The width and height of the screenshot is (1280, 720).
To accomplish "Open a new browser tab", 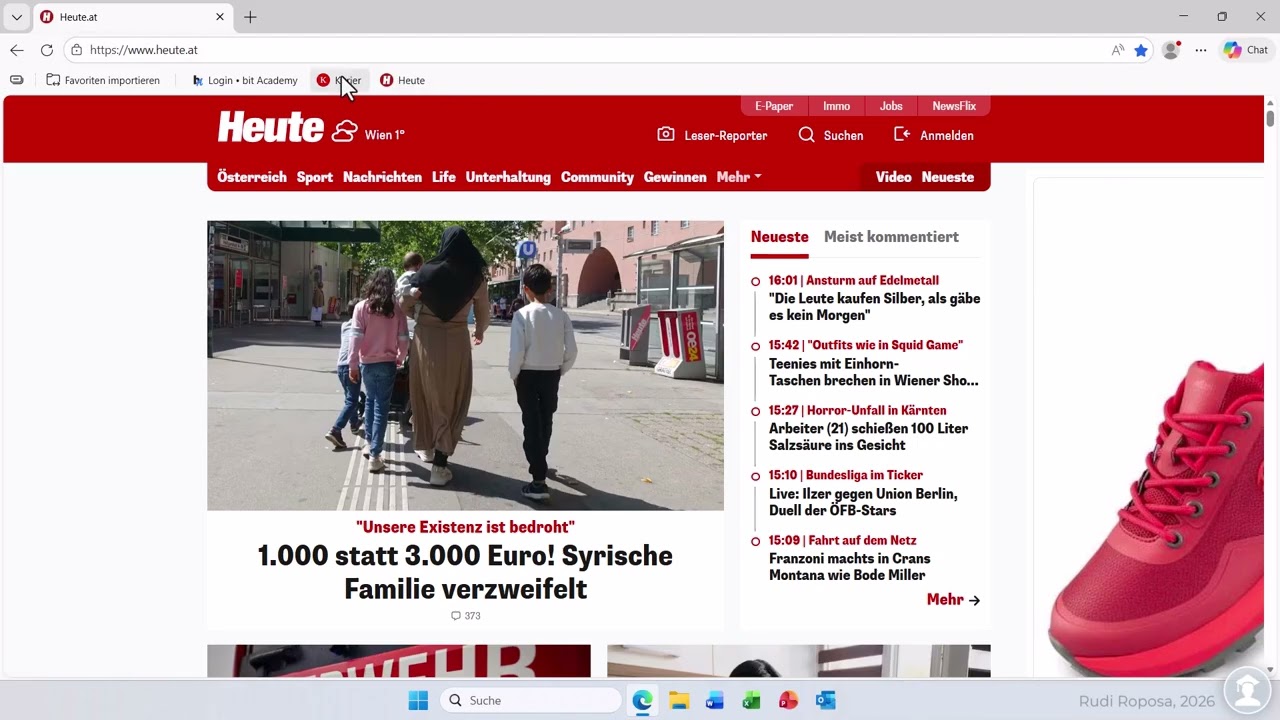I will coord(250,17).
